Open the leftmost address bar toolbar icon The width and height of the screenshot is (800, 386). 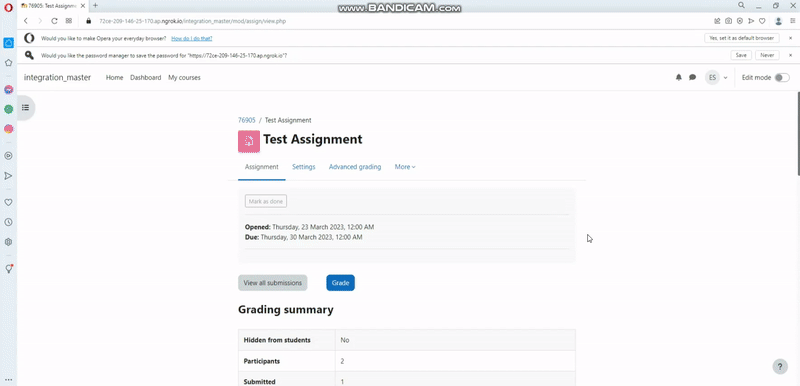click(x=717, y=21)
